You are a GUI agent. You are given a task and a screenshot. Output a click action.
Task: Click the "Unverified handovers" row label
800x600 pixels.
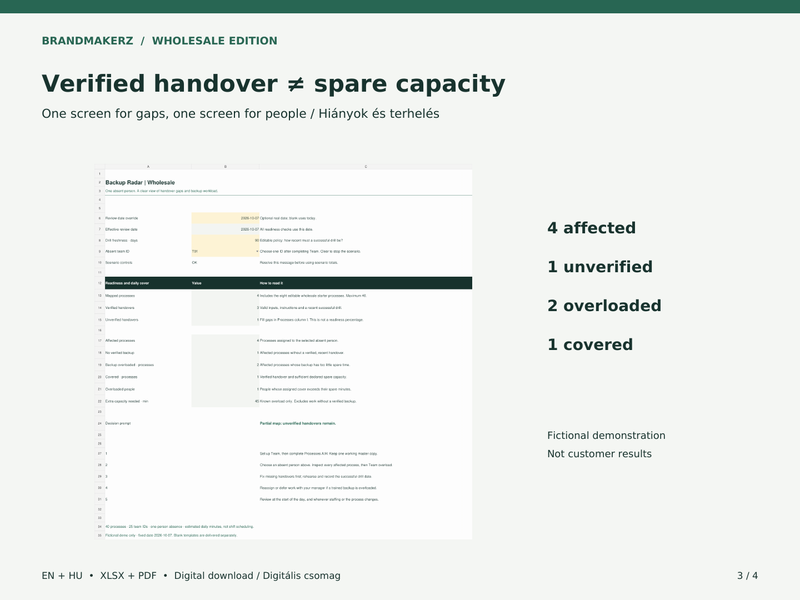coord(121,320)
